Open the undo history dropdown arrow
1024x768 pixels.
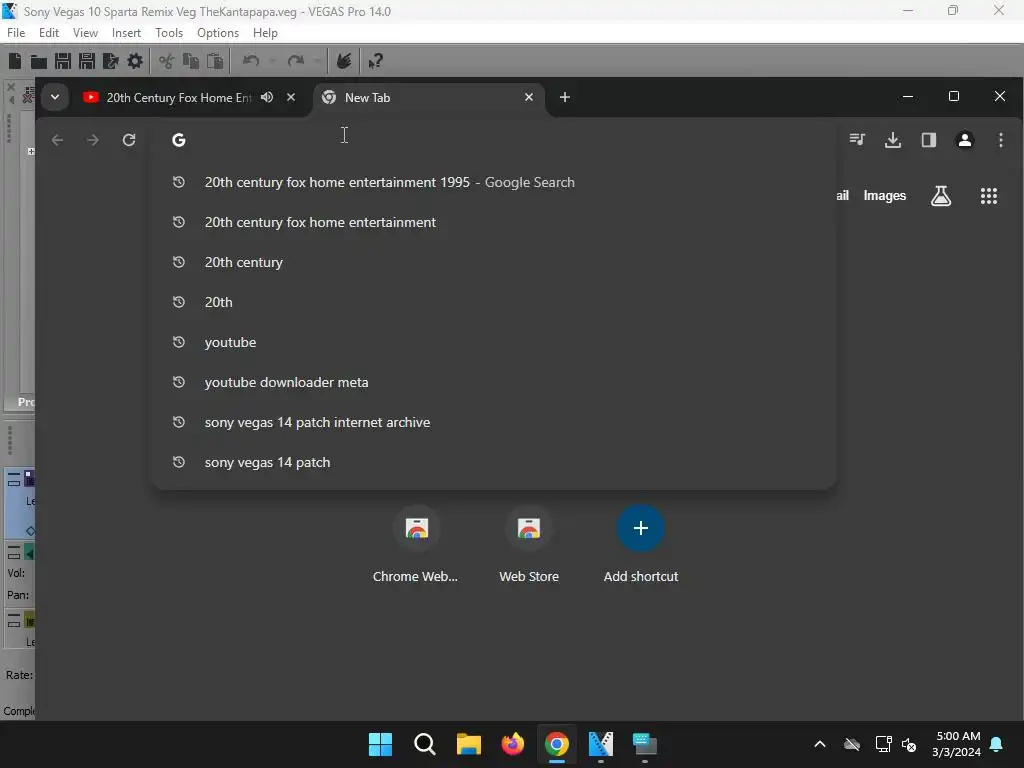coord(272,61)
